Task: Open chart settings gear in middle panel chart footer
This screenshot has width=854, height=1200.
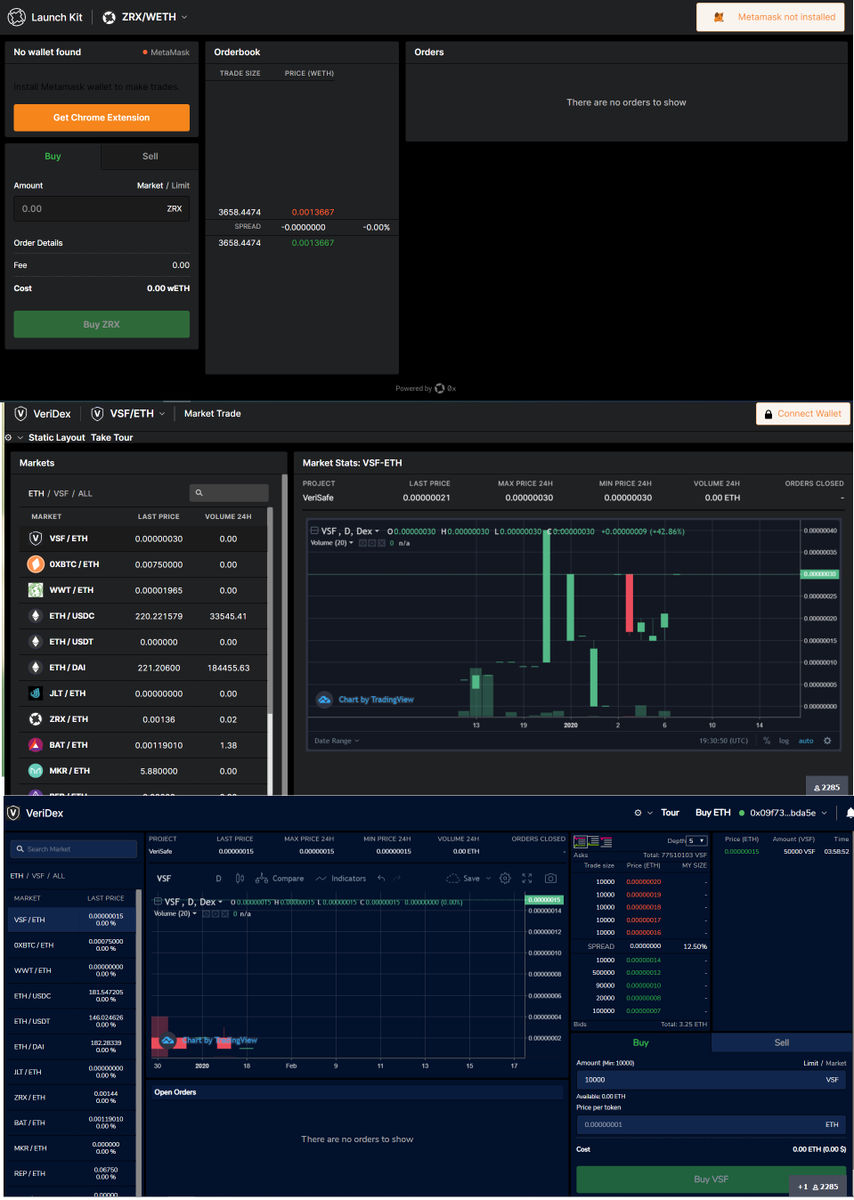Action: point(827,741)
